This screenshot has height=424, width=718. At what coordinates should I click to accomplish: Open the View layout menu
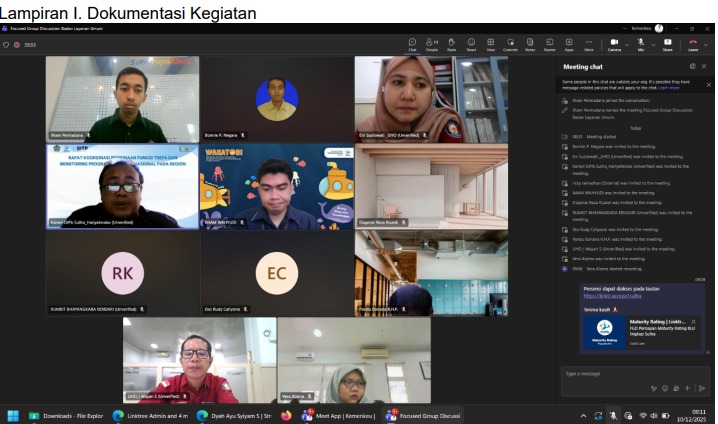(490, 44)
